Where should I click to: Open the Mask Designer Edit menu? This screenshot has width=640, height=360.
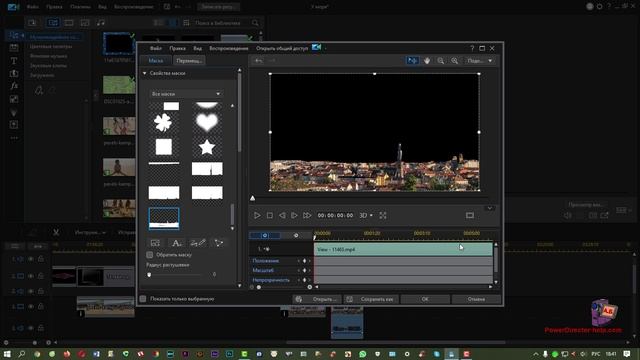(178, 48)
